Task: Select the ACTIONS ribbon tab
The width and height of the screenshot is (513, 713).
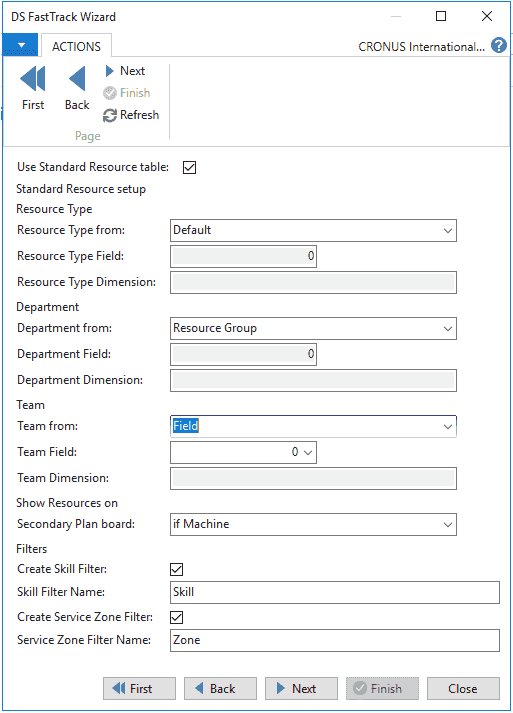Action: click(x=76, y=46)
